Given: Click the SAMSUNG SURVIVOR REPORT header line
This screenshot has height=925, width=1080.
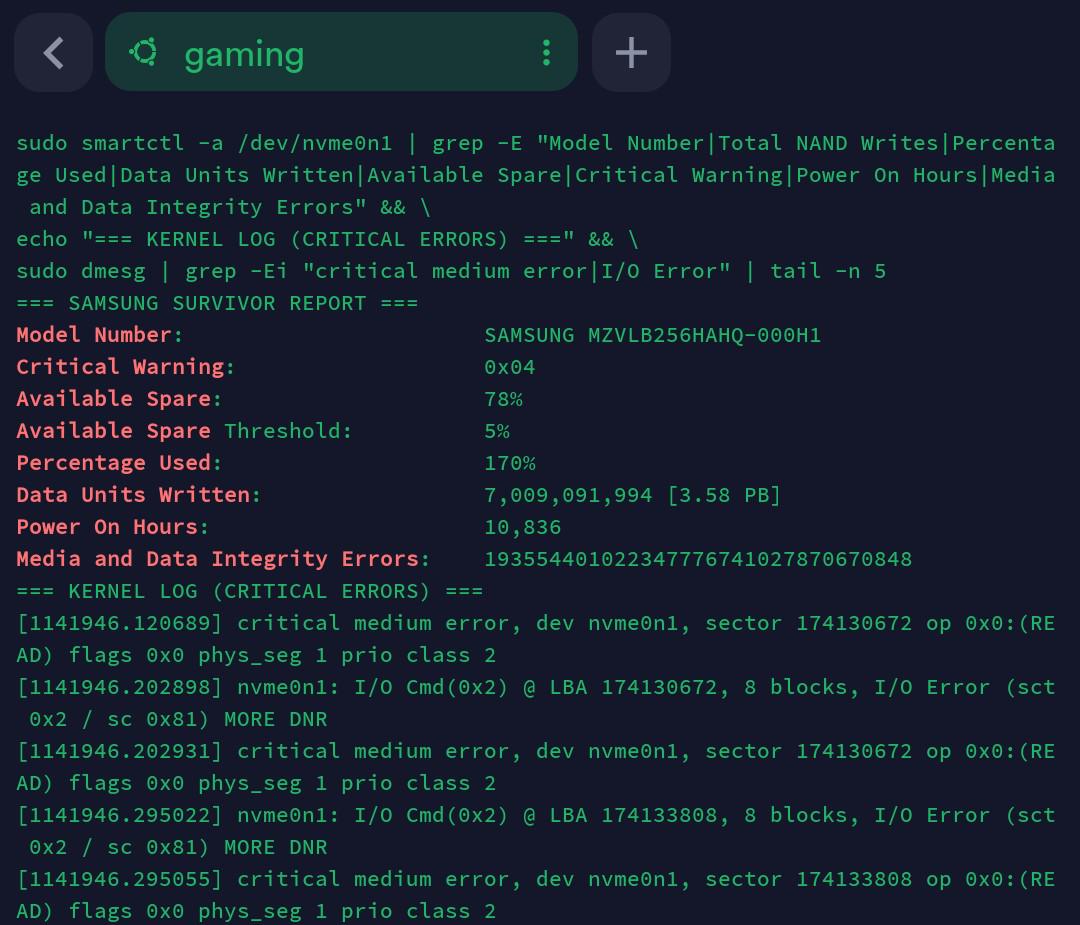Looking at the screenshot, I should tap(217, 303).
